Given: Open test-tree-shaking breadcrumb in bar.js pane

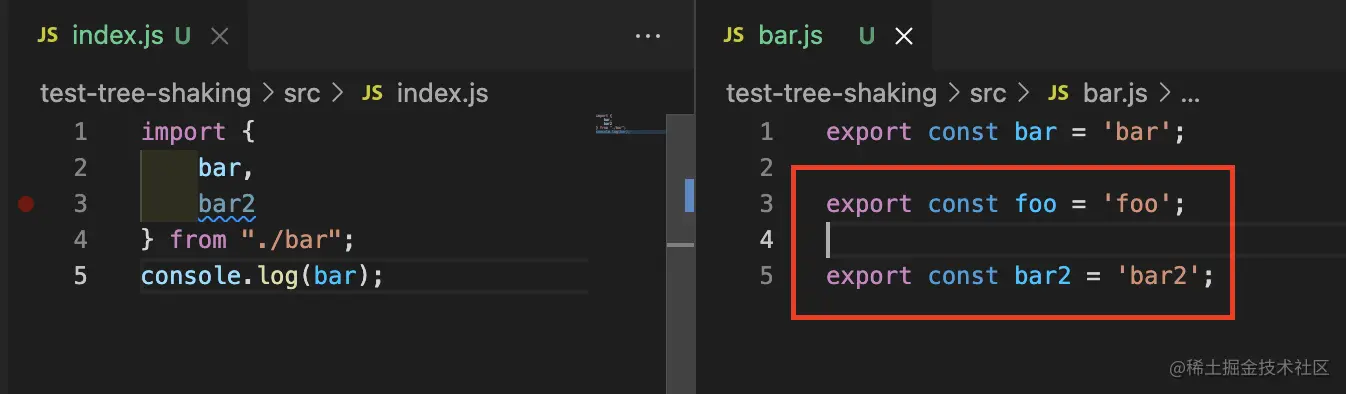Looking at the screenshot, I should (831, 93).
